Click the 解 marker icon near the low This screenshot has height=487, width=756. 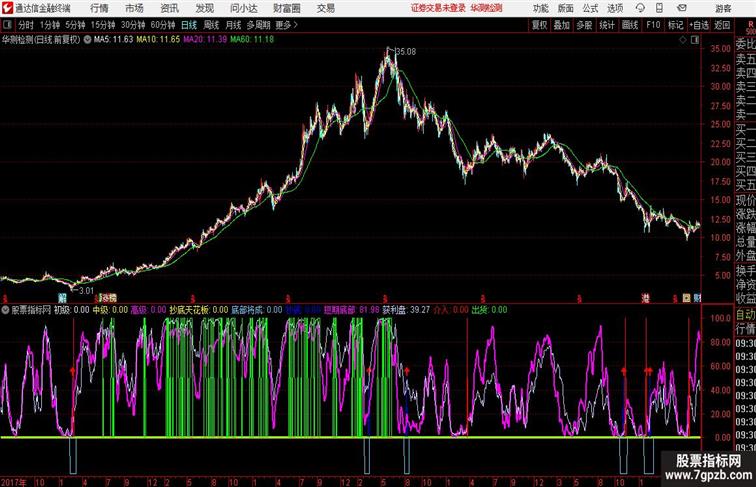click(x=62, y=298)
